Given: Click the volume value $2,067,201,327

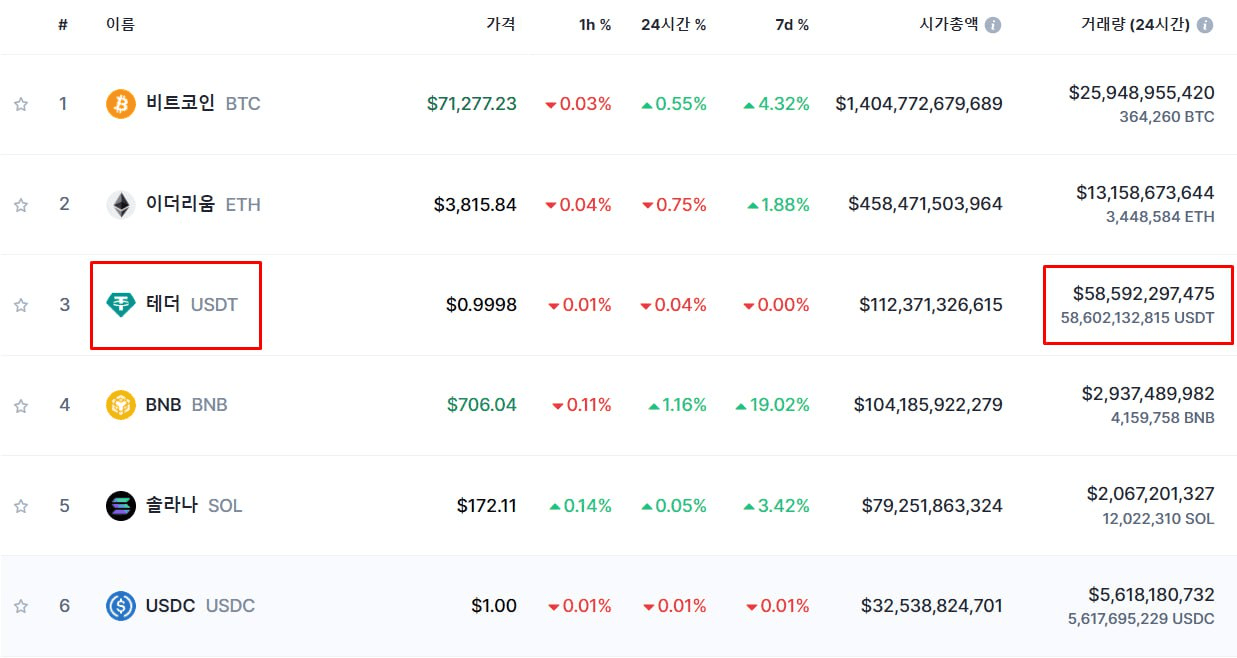Looking at the screenshot, I should (1151, 493).
